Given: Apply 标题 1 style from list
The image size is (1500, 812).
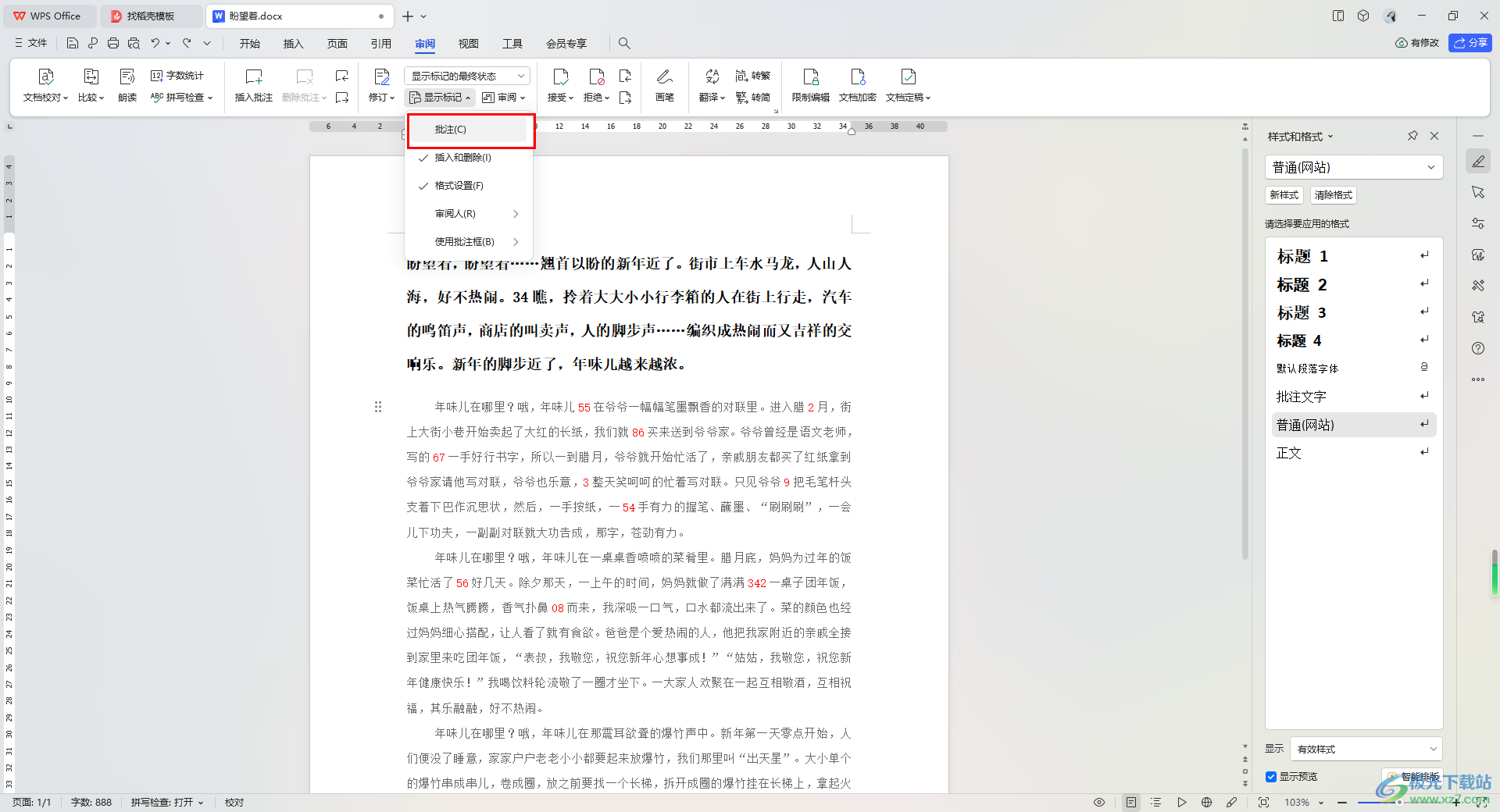Looking at the screenshot, I should (x=1354, y=256).
